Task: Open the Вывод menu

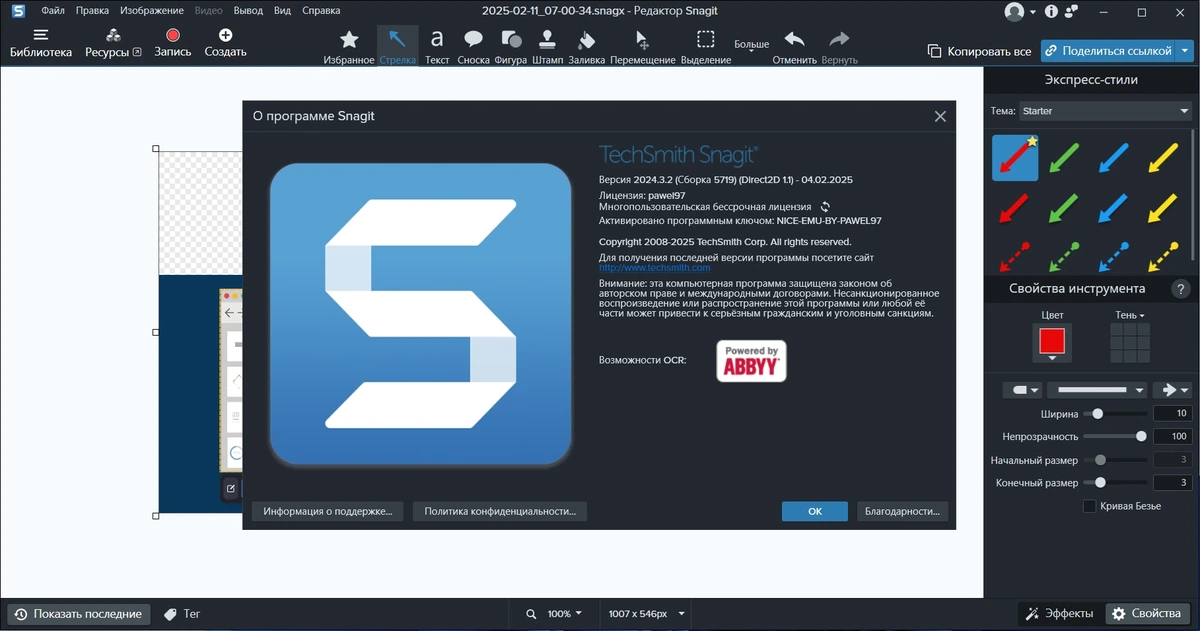Action: [248, 11]
